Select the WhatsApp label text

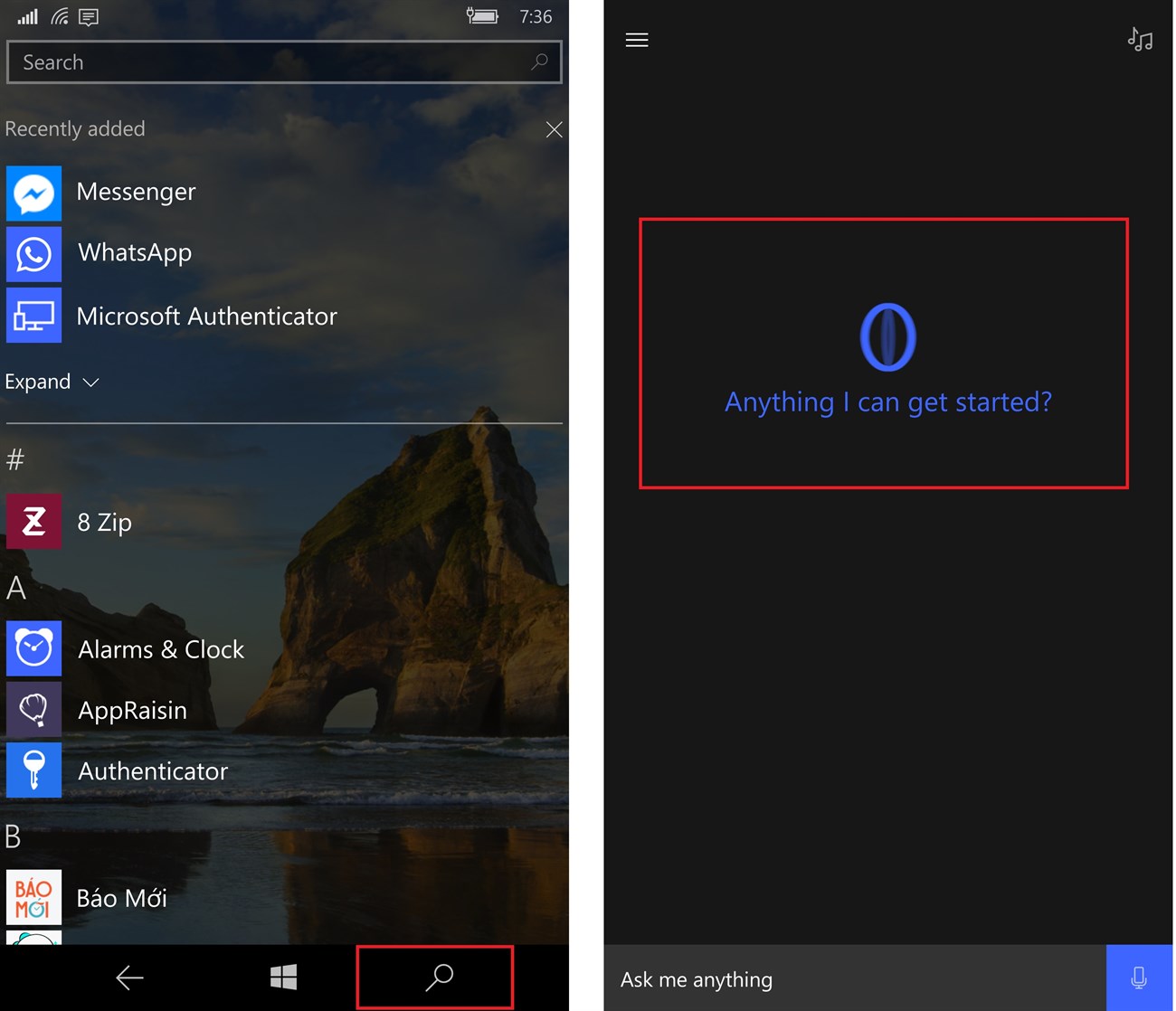pos(135,252)
